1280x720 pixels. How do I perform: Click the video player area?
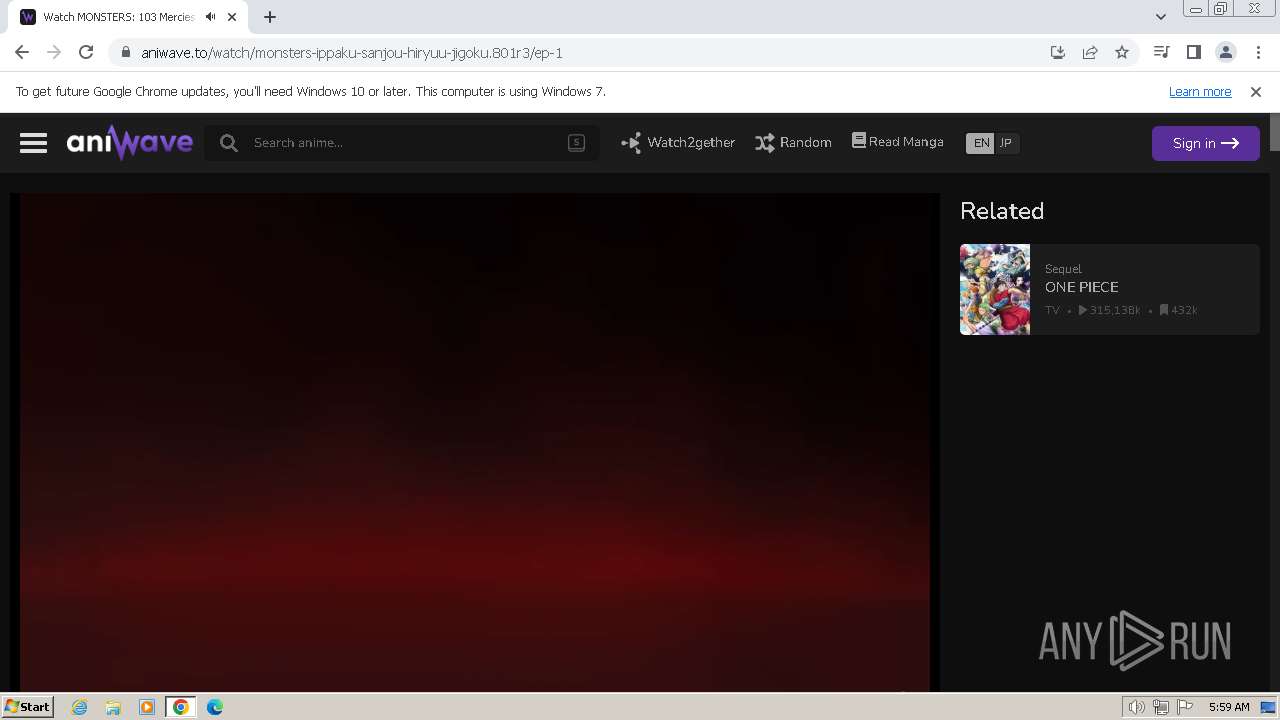475,442
